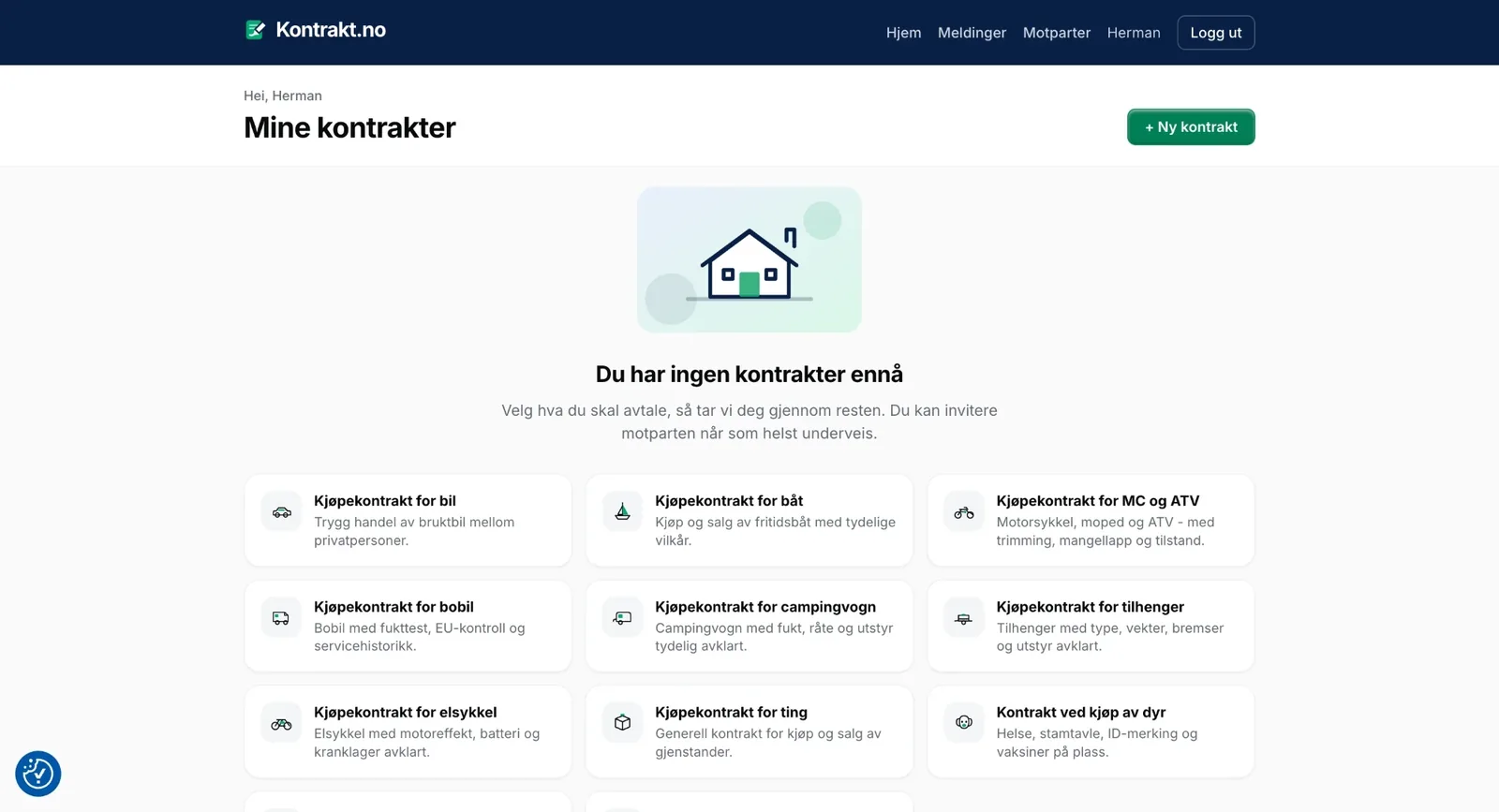
Task: Click description 'Generell kontrakt for kjøp og salg av gjenstander.'
Action: pos(768,743)
